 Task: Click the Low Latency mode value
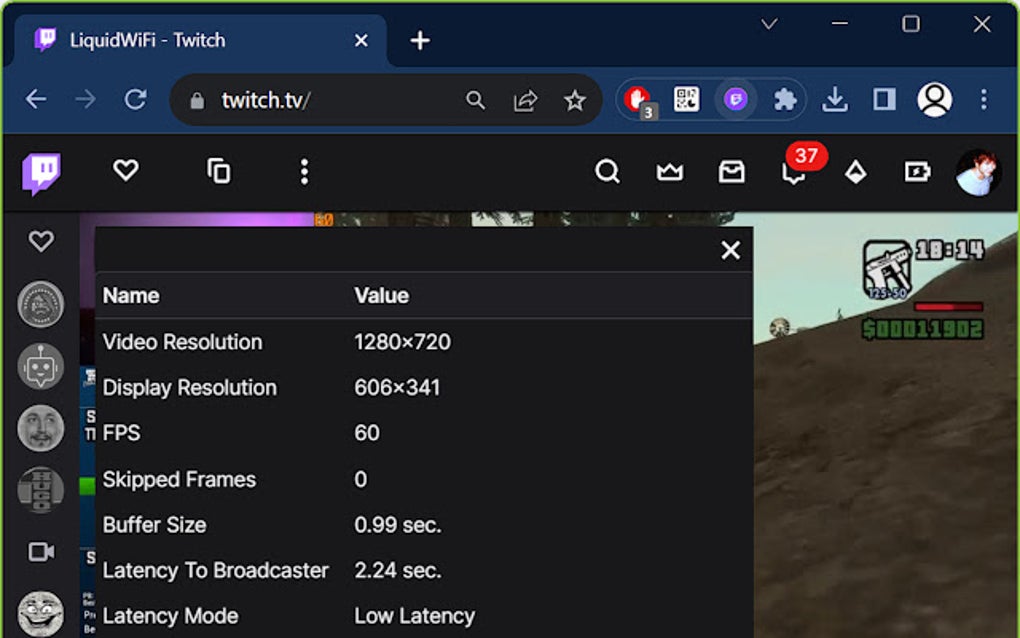coord(414,617)
